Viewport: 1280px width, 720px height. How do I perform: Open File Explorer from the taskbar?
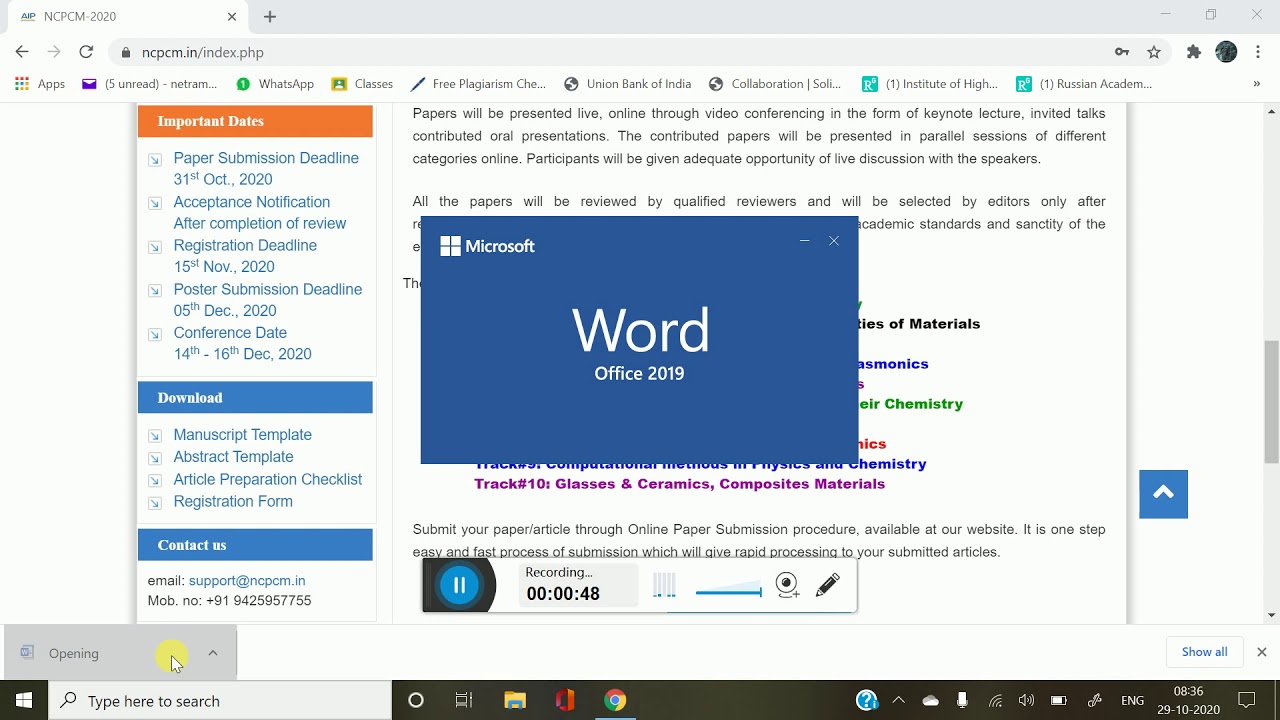coord(515,701)
